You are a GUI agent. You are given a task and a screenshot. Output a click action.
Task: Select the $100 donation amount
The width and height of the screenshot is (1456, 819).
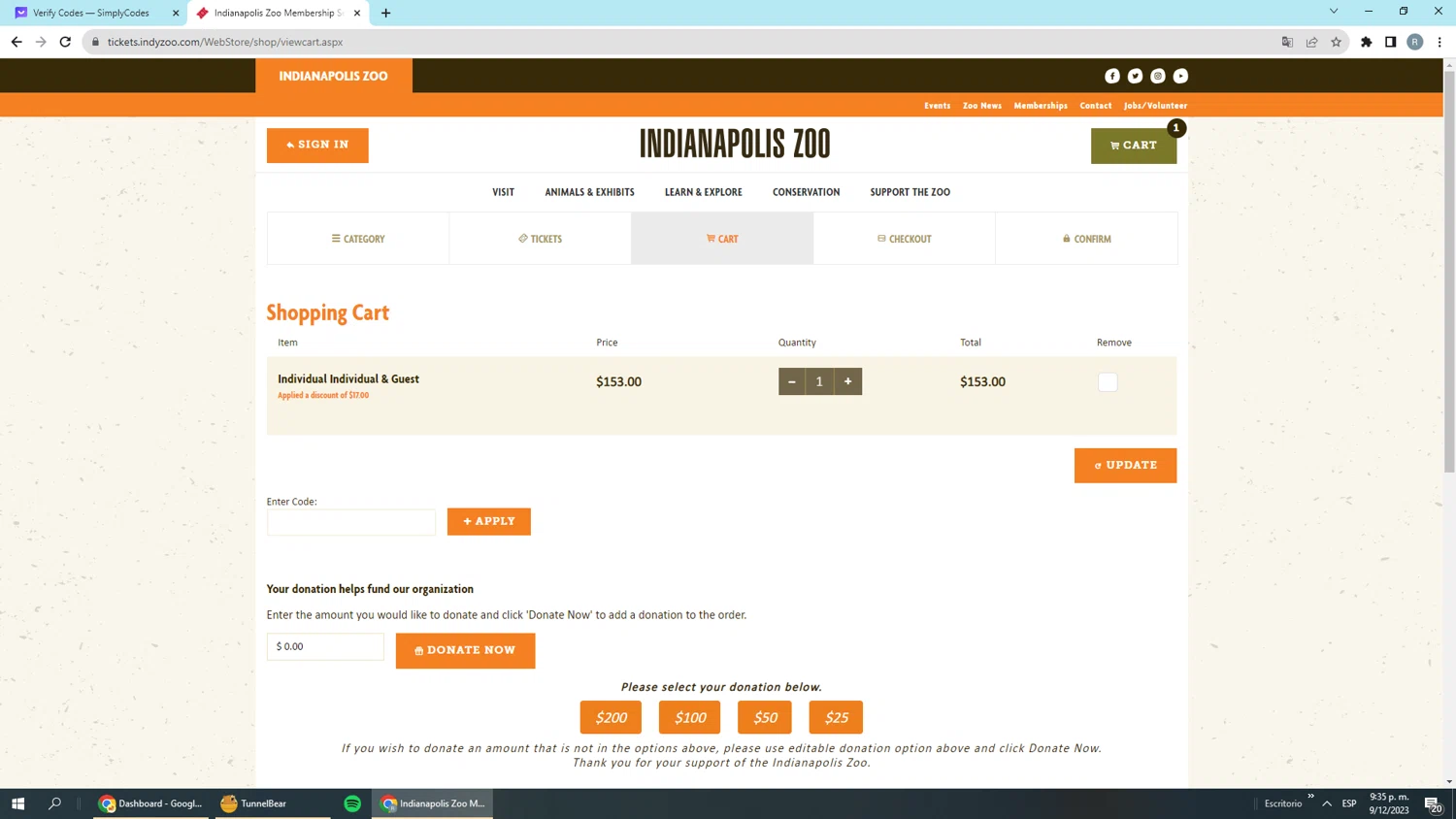pos(690,717)
